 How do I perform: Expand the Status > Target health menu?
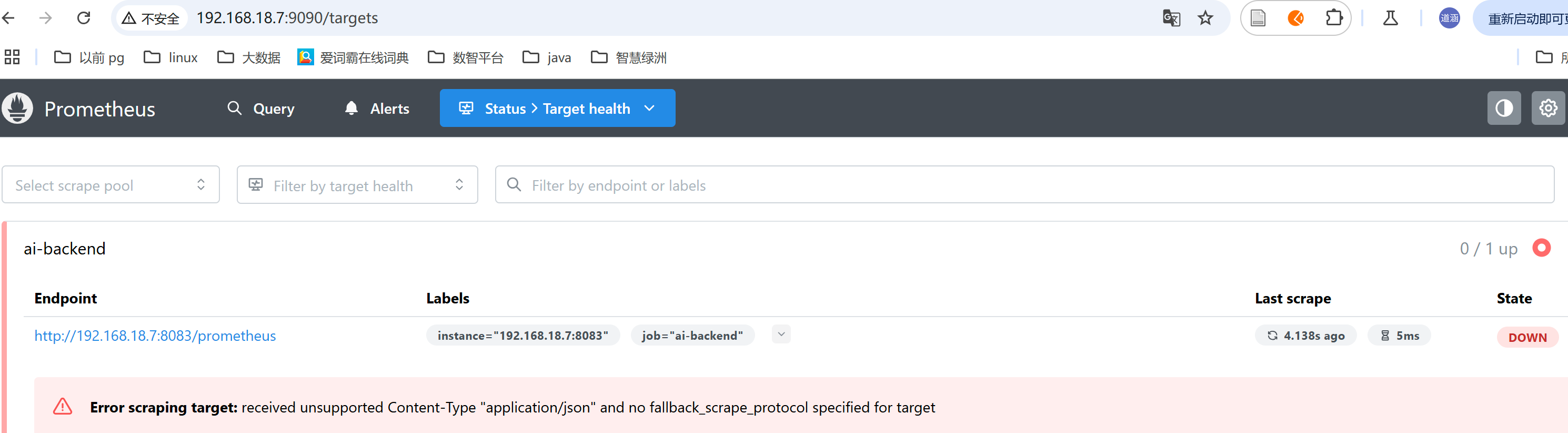(x=558, y=109)
